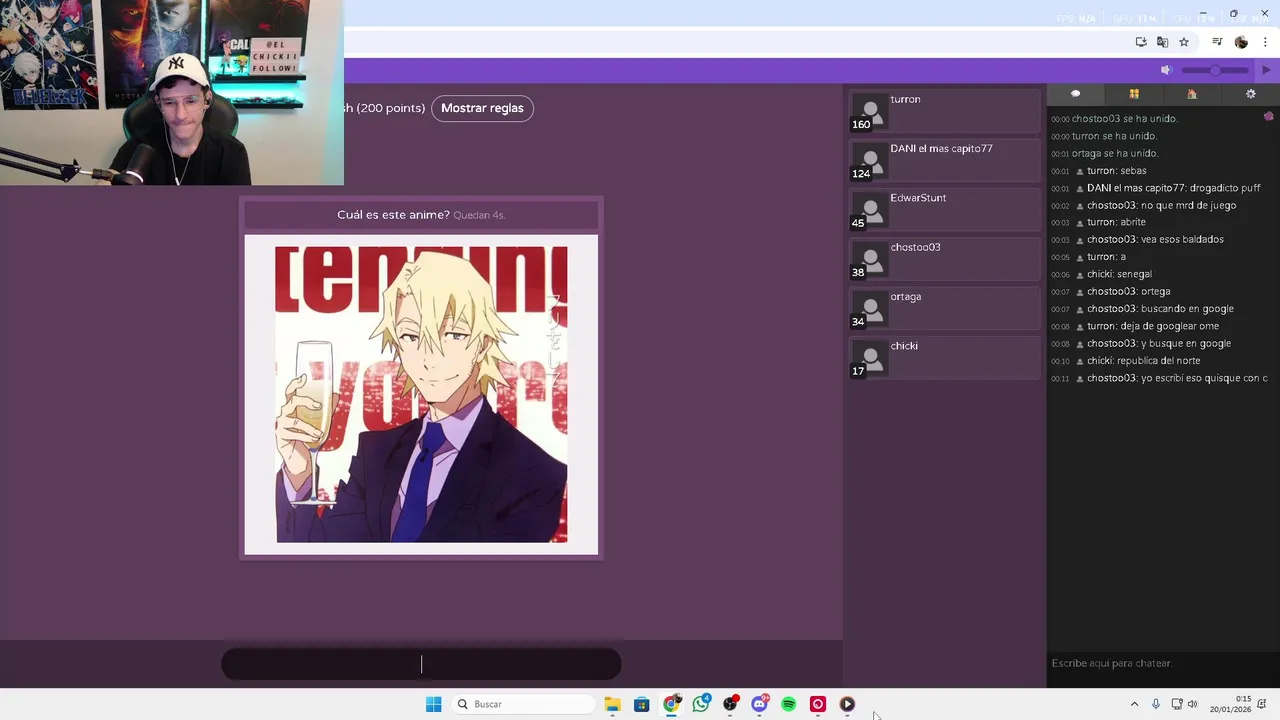1280x720 pixels.
Task: Open the settings gear tab in side panel
Action: coord(1250,94)
